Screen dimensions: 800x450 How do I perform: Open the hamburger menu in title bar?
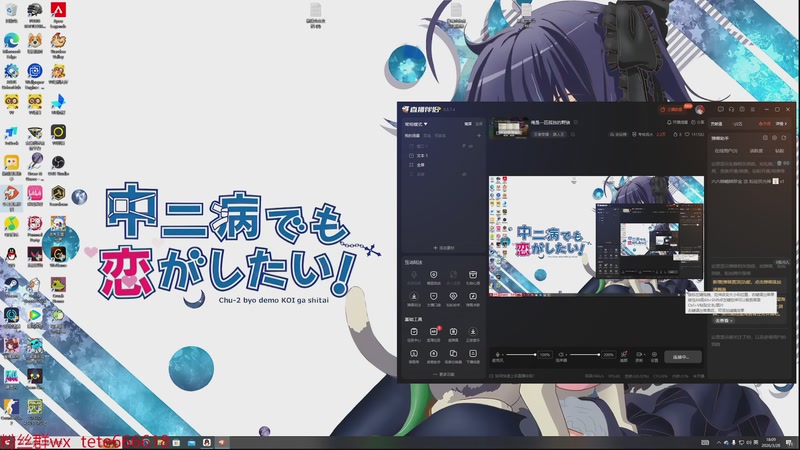pyautogui.click(x=753, y=109)
